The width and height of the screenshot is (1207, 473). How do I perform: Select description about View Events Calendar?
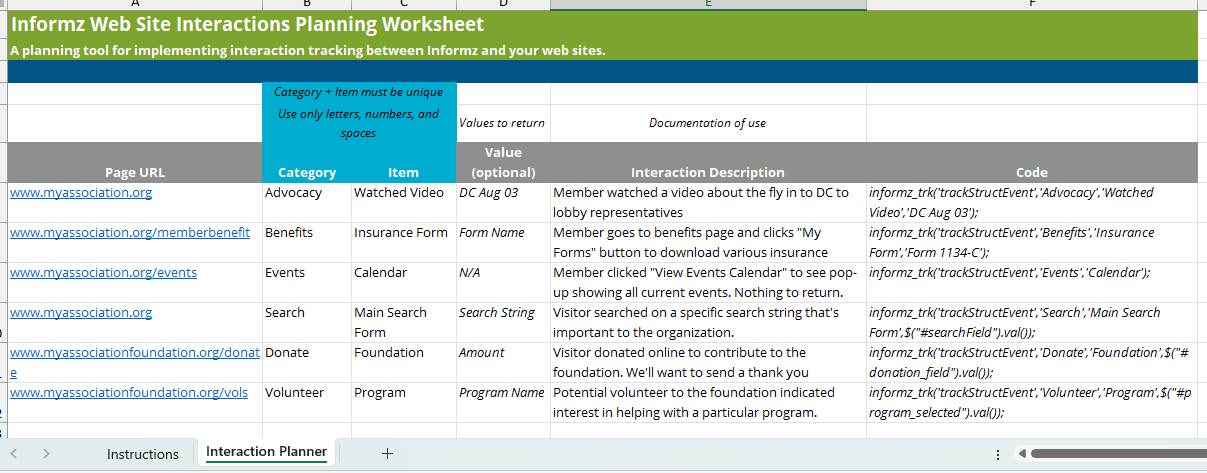coord(708,282)
